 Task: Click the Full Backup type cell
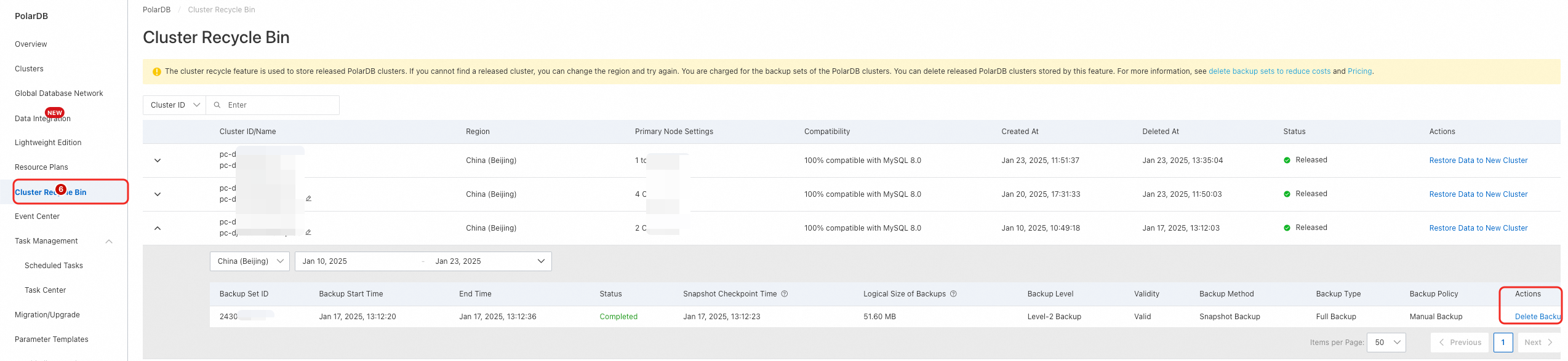click(1336, 317)
